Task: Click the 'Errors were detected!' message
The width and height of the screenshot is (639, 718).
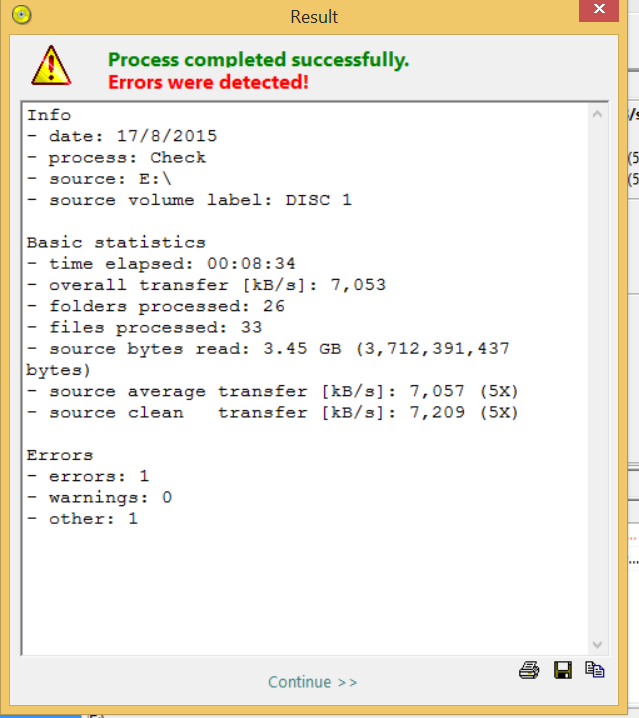Action: 208,82
